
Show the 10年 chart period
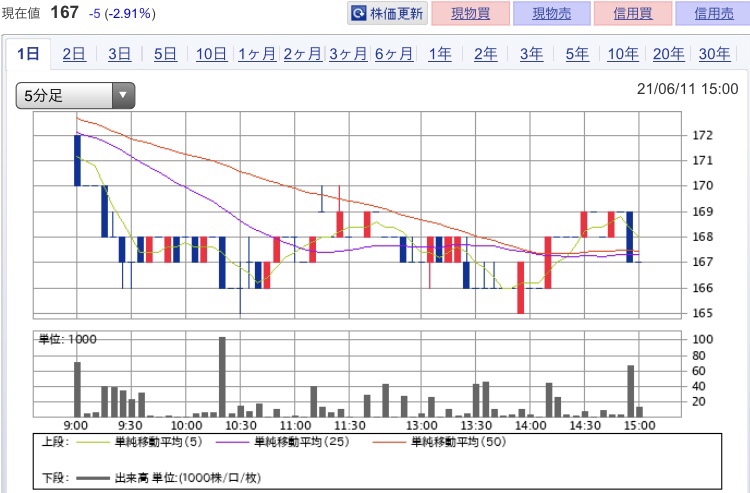[x=623, y=54]
